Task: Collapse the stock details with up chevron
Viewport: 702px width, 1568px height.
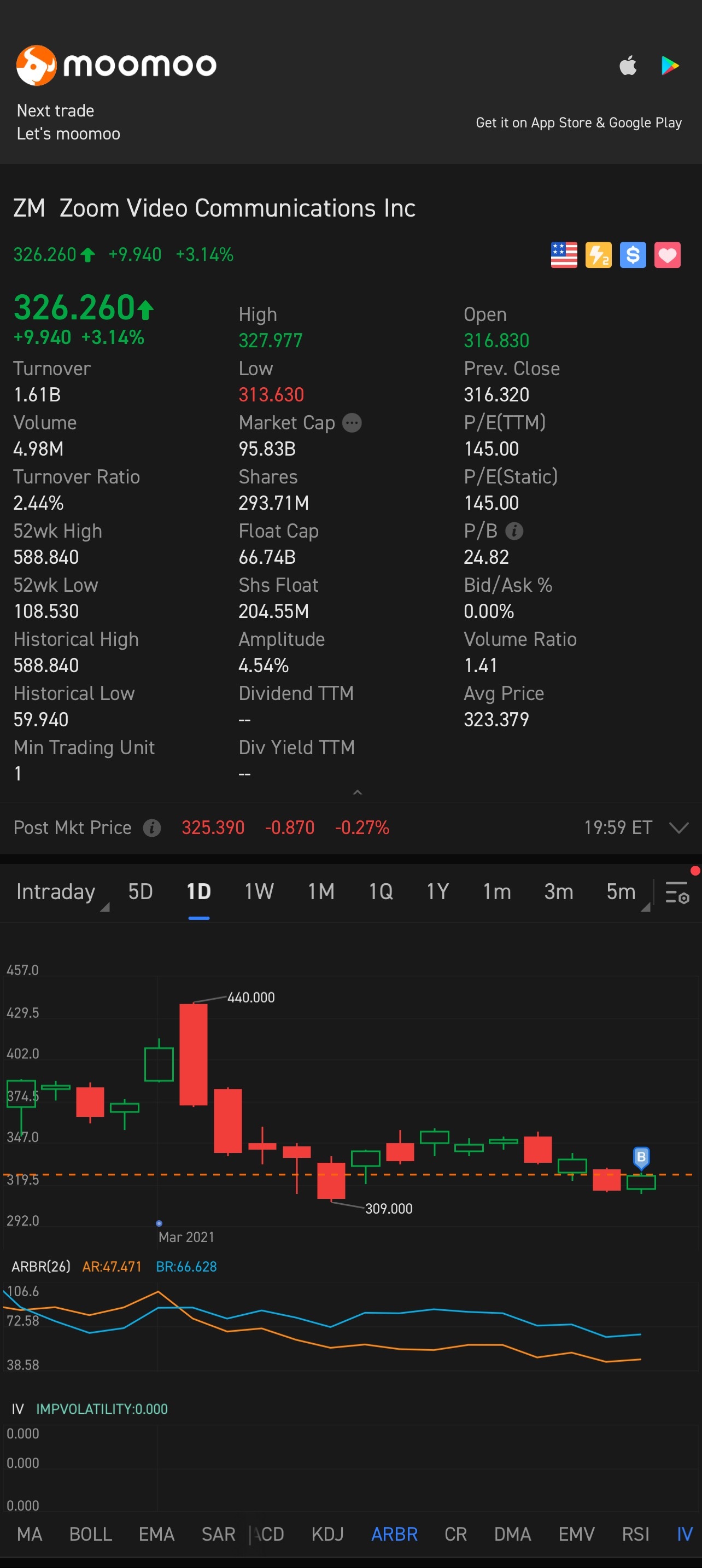Action: point(358,792)
